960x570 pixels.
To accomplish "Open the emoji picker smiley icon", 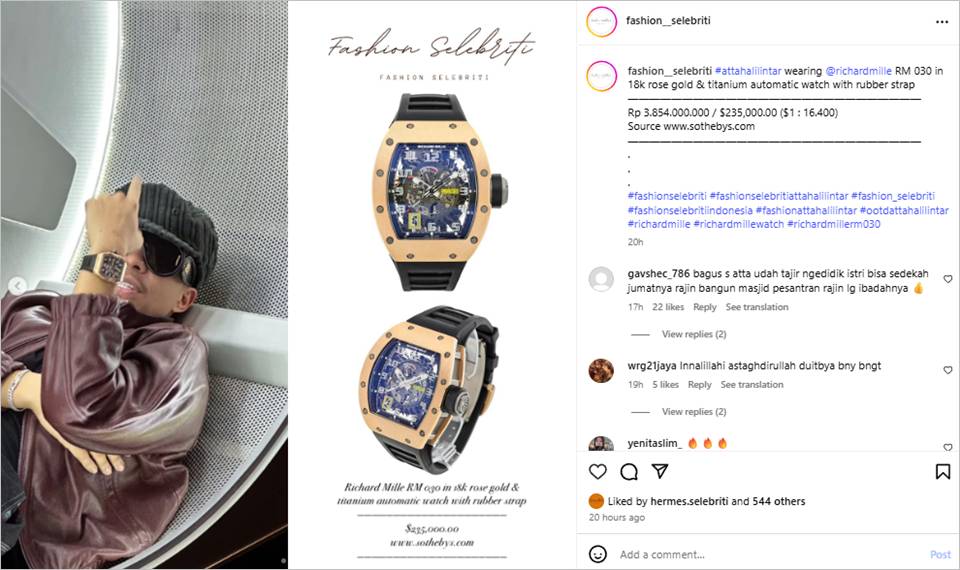I will pyautogui.click(x=598, y=554).
